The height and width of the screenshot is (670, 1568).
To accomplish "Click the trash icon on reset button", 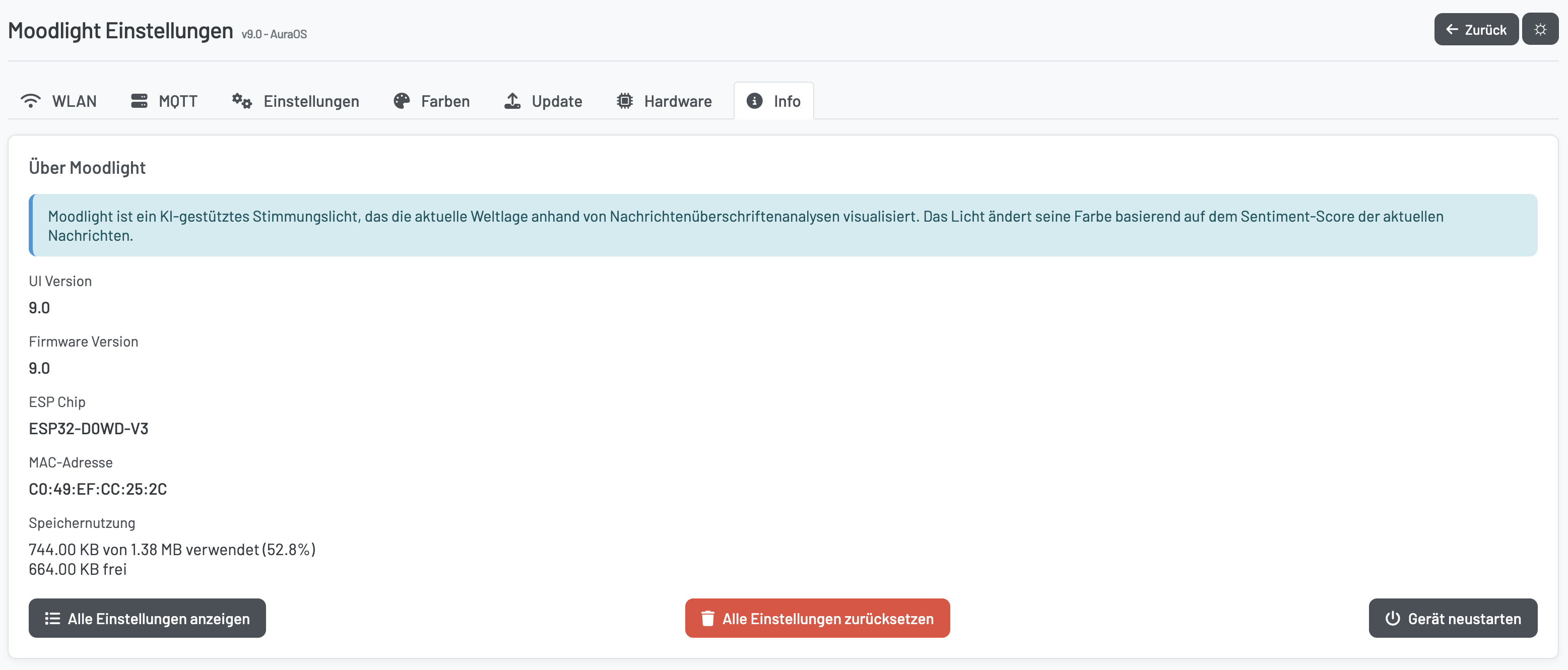I will click(x=707, y=618).
